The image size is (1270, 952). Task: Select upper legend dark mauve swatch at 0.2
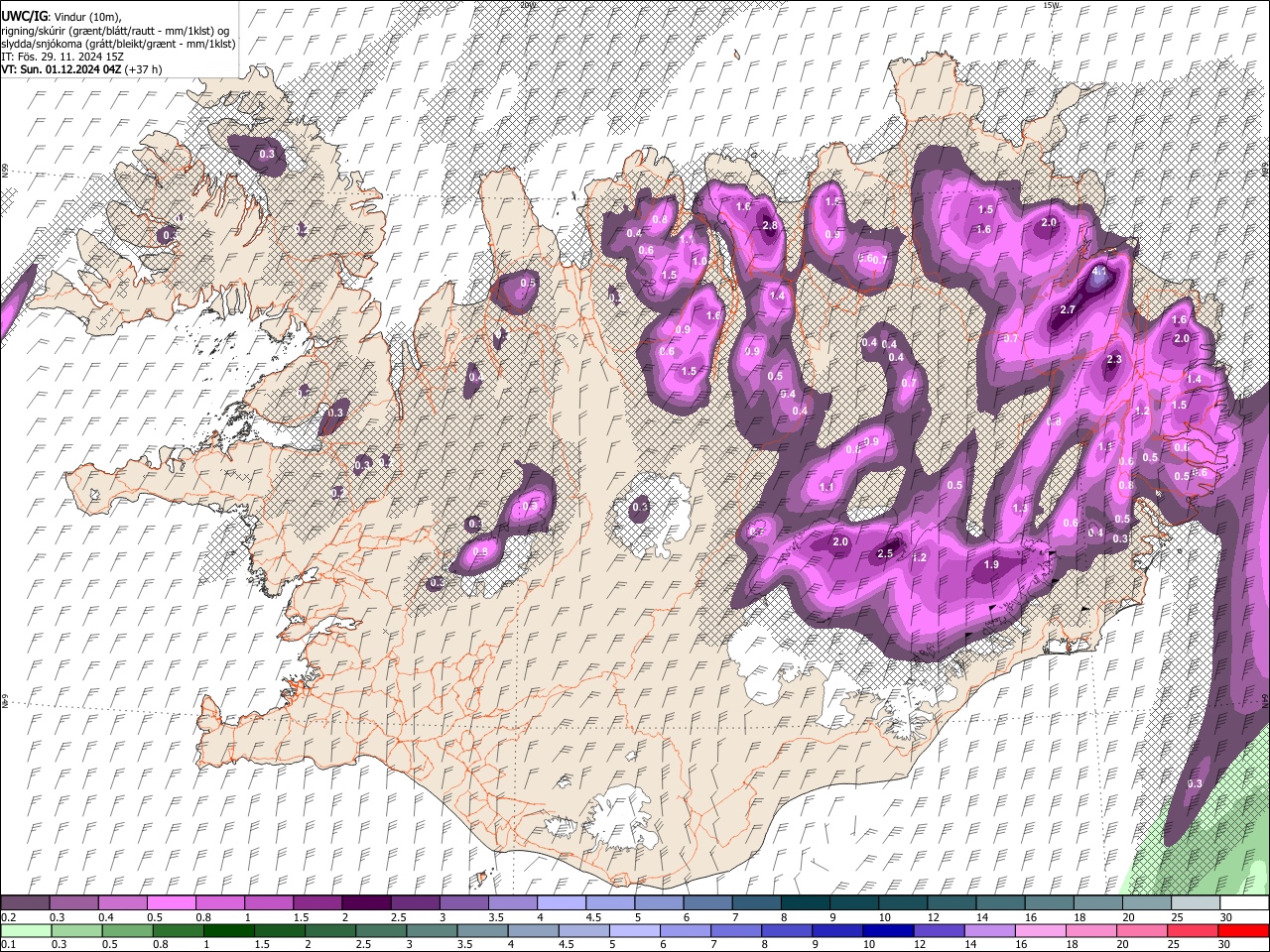point(25,903)
